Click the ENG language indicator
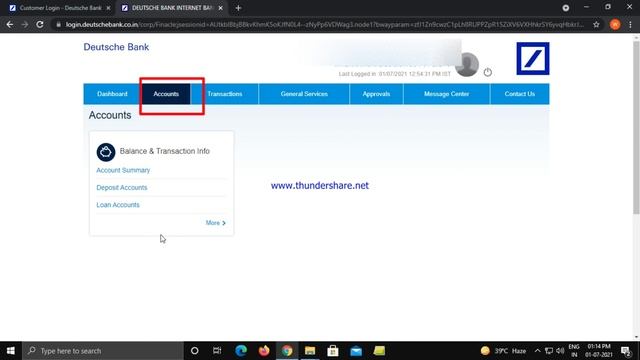640x360 pixels. pyautogui.click(x=574, y=351)
